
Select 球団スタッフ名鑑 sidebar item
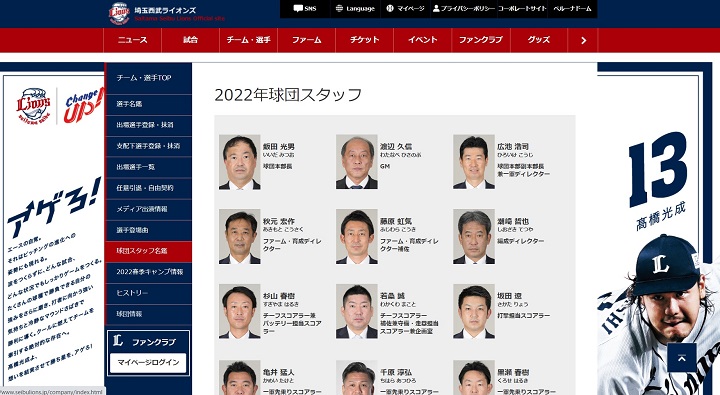(149, 251)
